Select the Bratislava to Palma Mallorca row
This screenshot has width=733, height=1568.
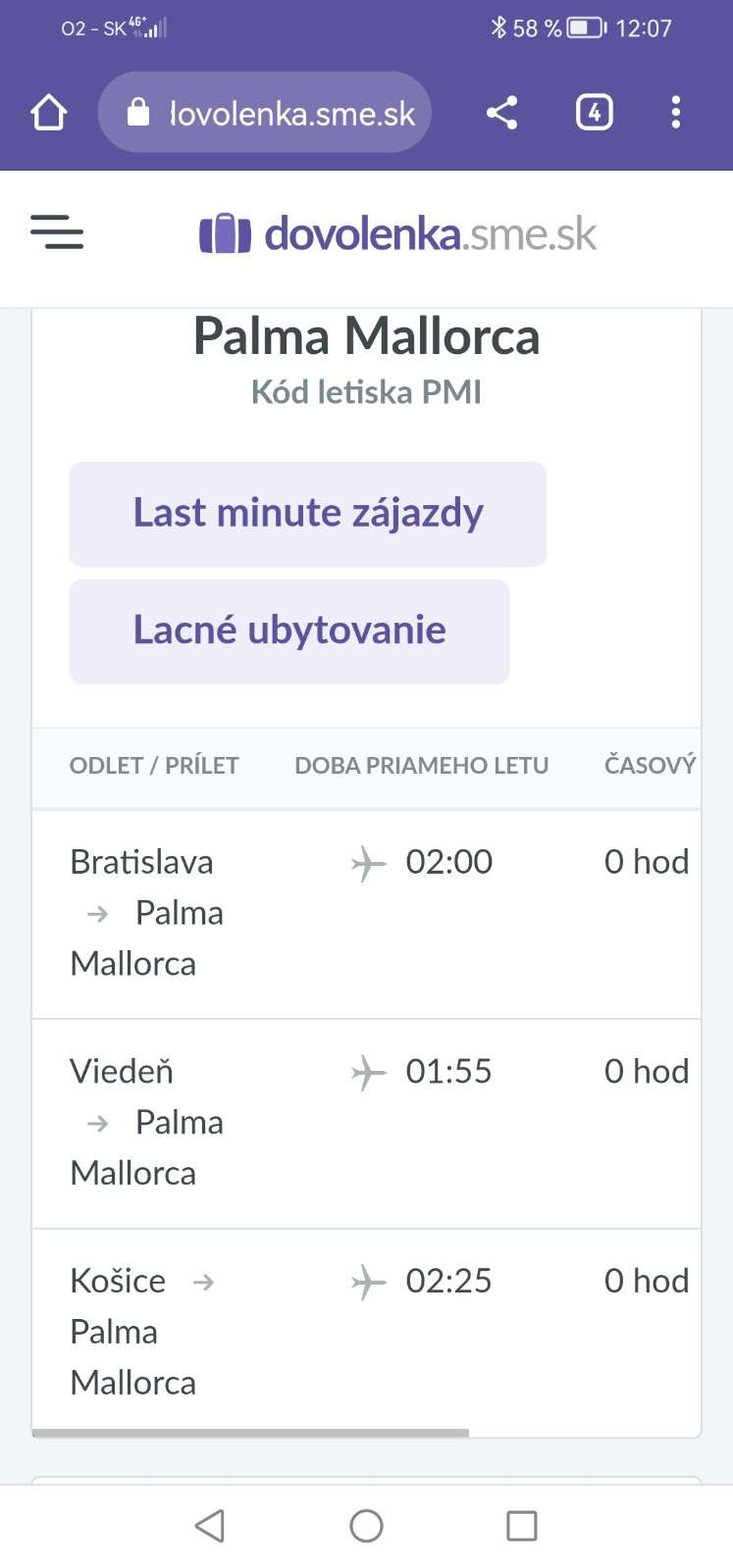[147, 913]
